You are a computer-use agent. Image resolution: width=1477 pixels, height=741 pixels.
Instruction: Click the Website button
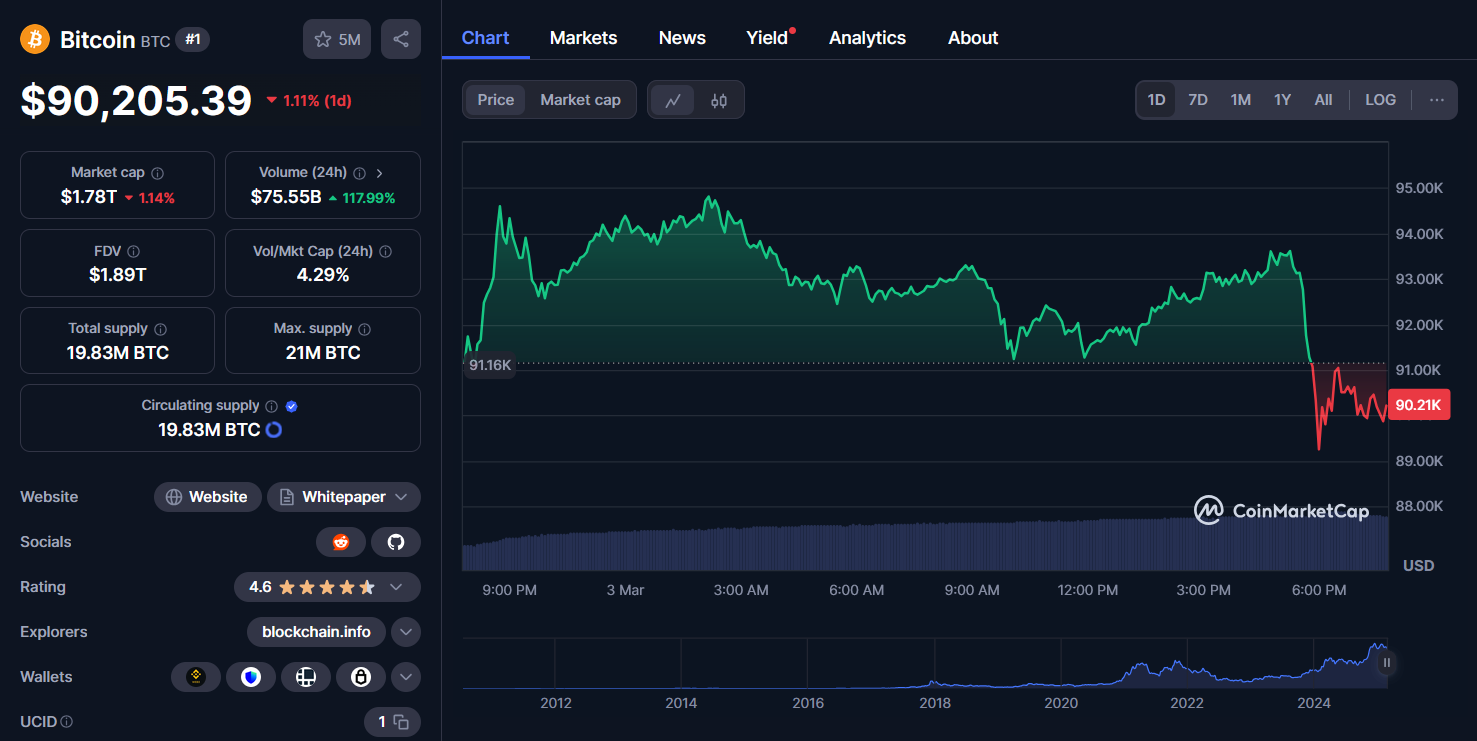point(207,497)
